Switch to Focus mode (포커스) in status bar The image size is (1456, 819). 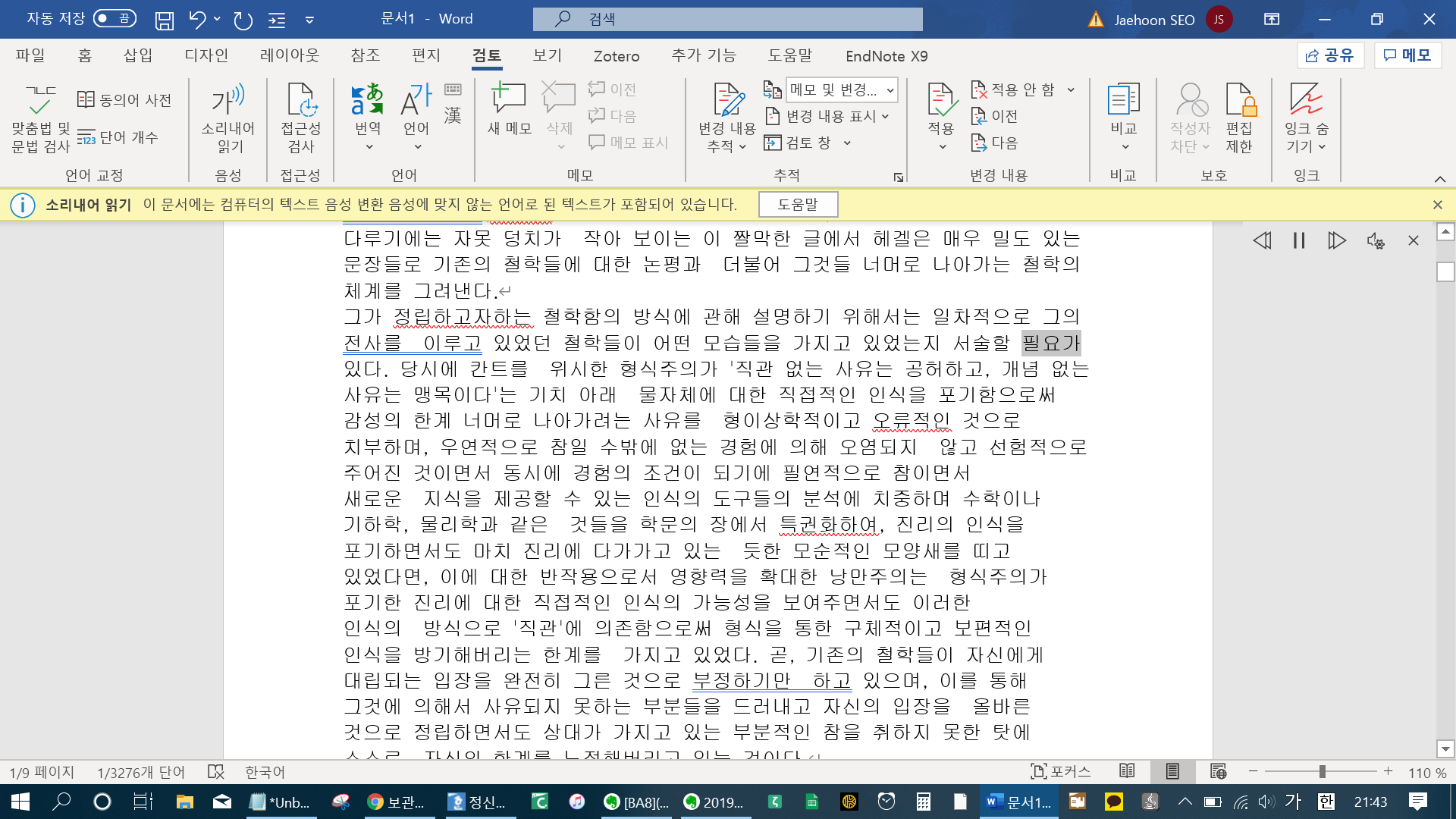click(x=1060, y=772)
